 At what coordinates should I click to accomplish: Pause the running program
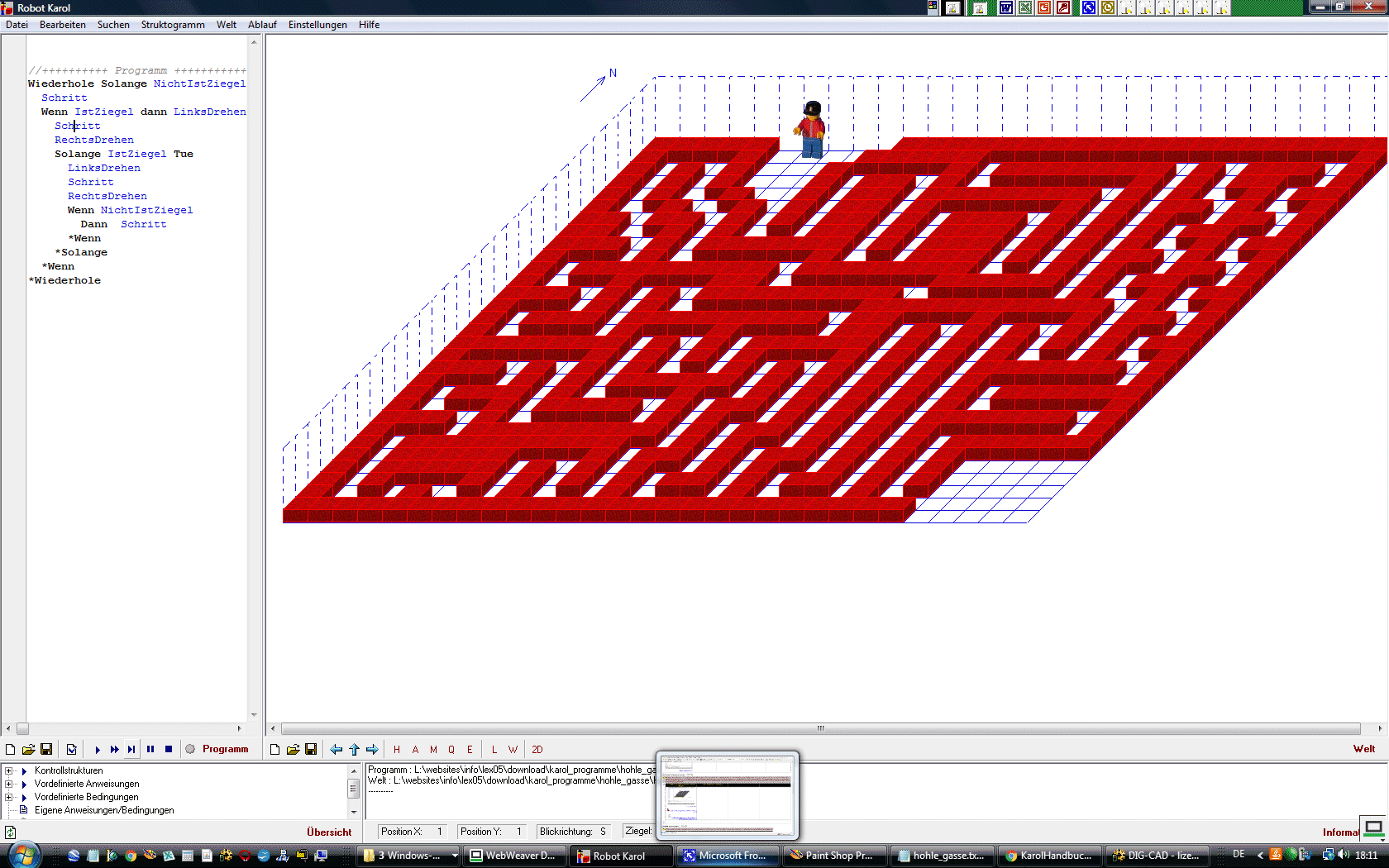(150, 750)
